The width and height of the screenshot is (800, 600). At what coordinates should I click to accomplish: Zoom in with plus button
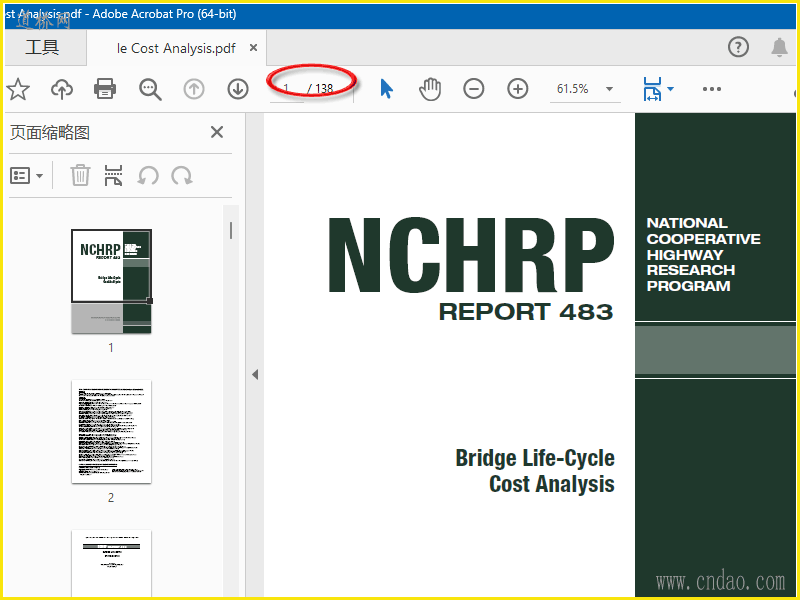pos(518,89)
